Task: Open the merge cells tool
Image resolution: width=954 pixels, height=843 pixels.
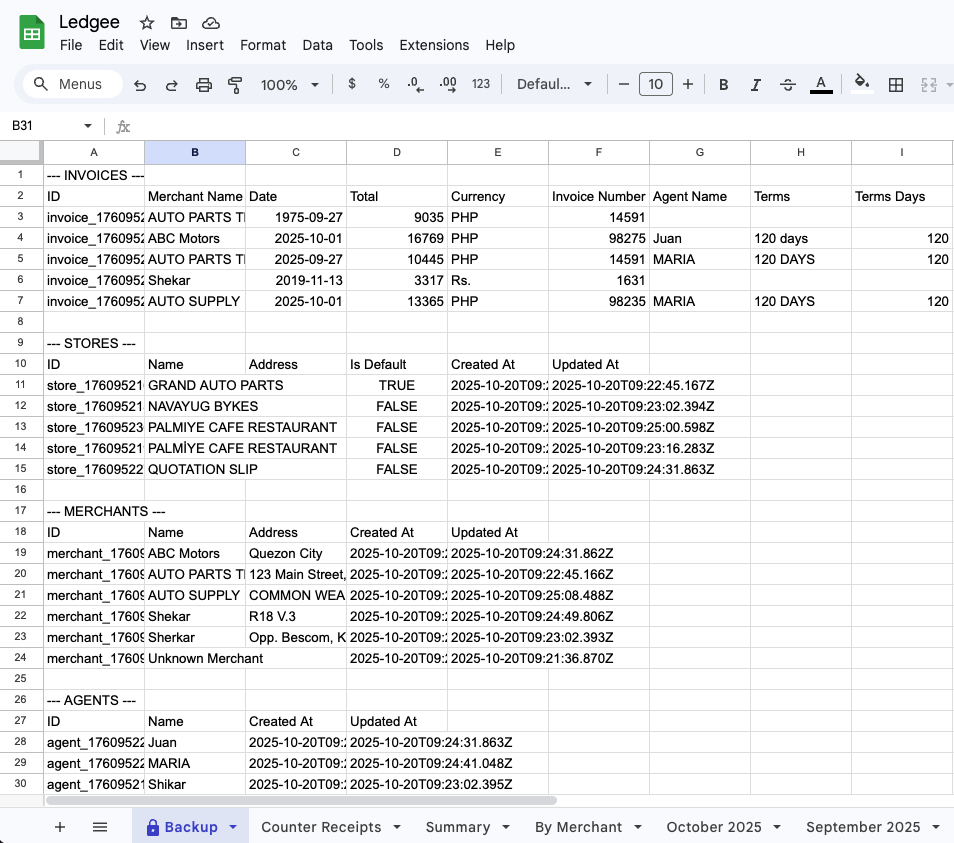Action: coord(930,84)
